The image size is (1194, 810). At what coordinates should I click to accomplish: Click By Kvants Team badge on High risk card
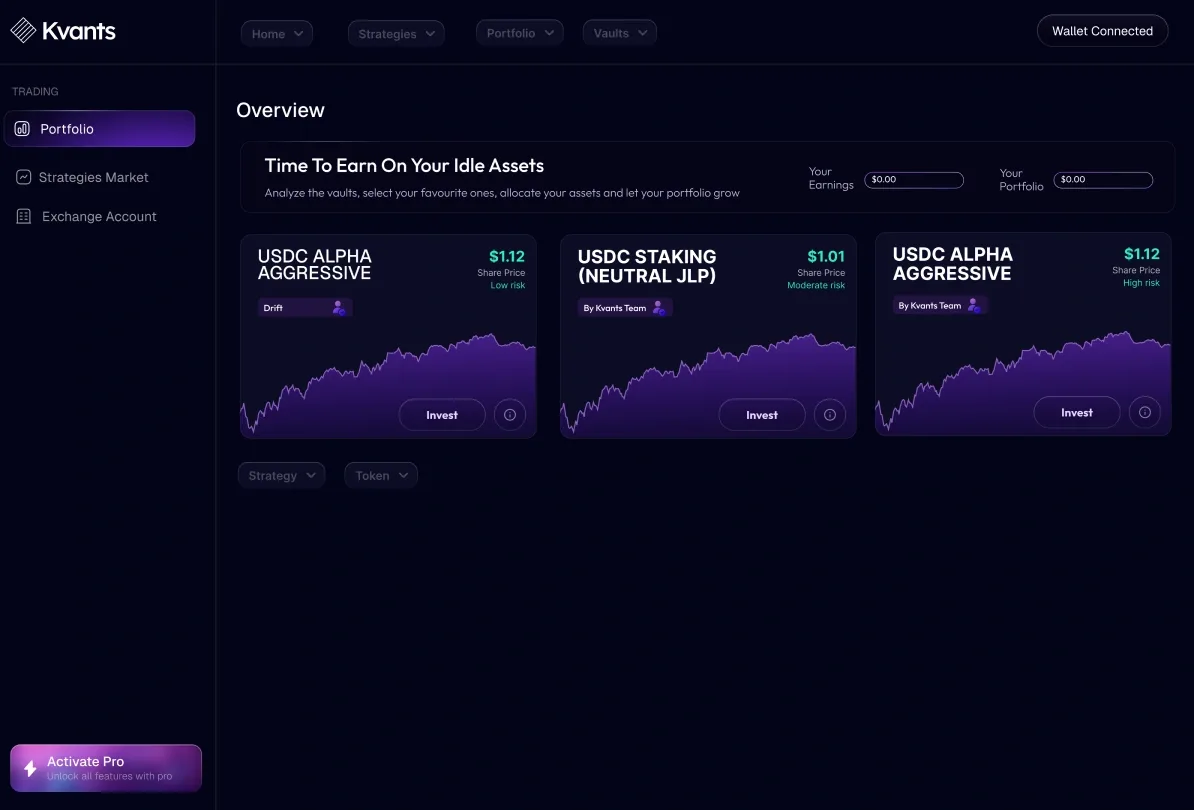940,305
